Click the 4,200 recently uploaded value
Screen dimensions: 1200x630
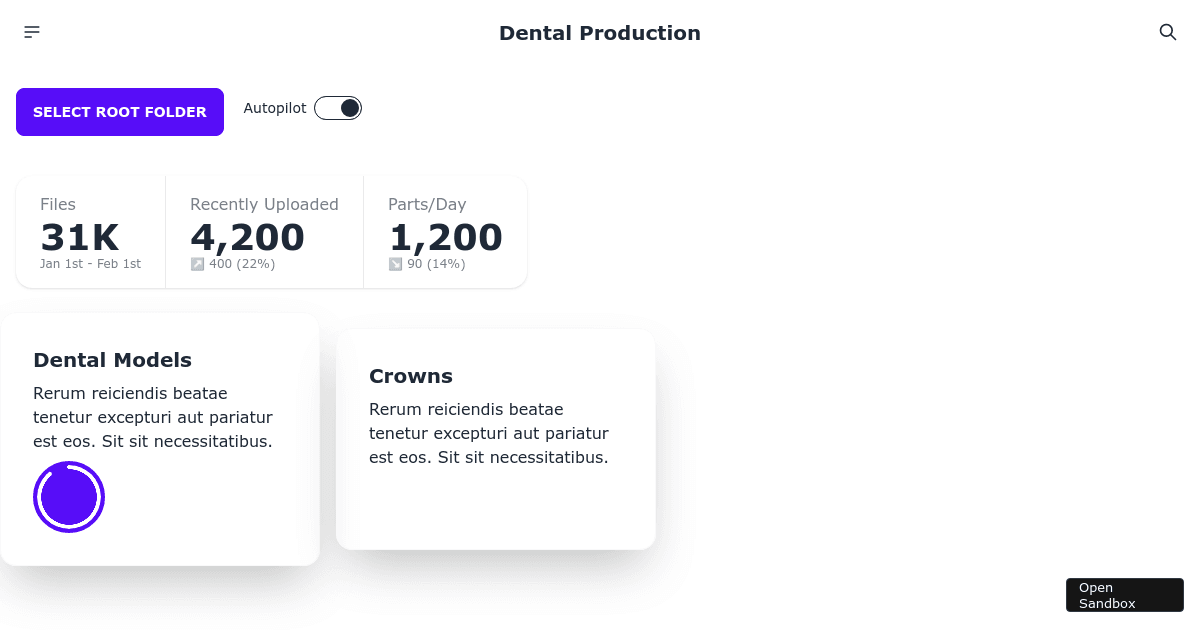(247, 237)
